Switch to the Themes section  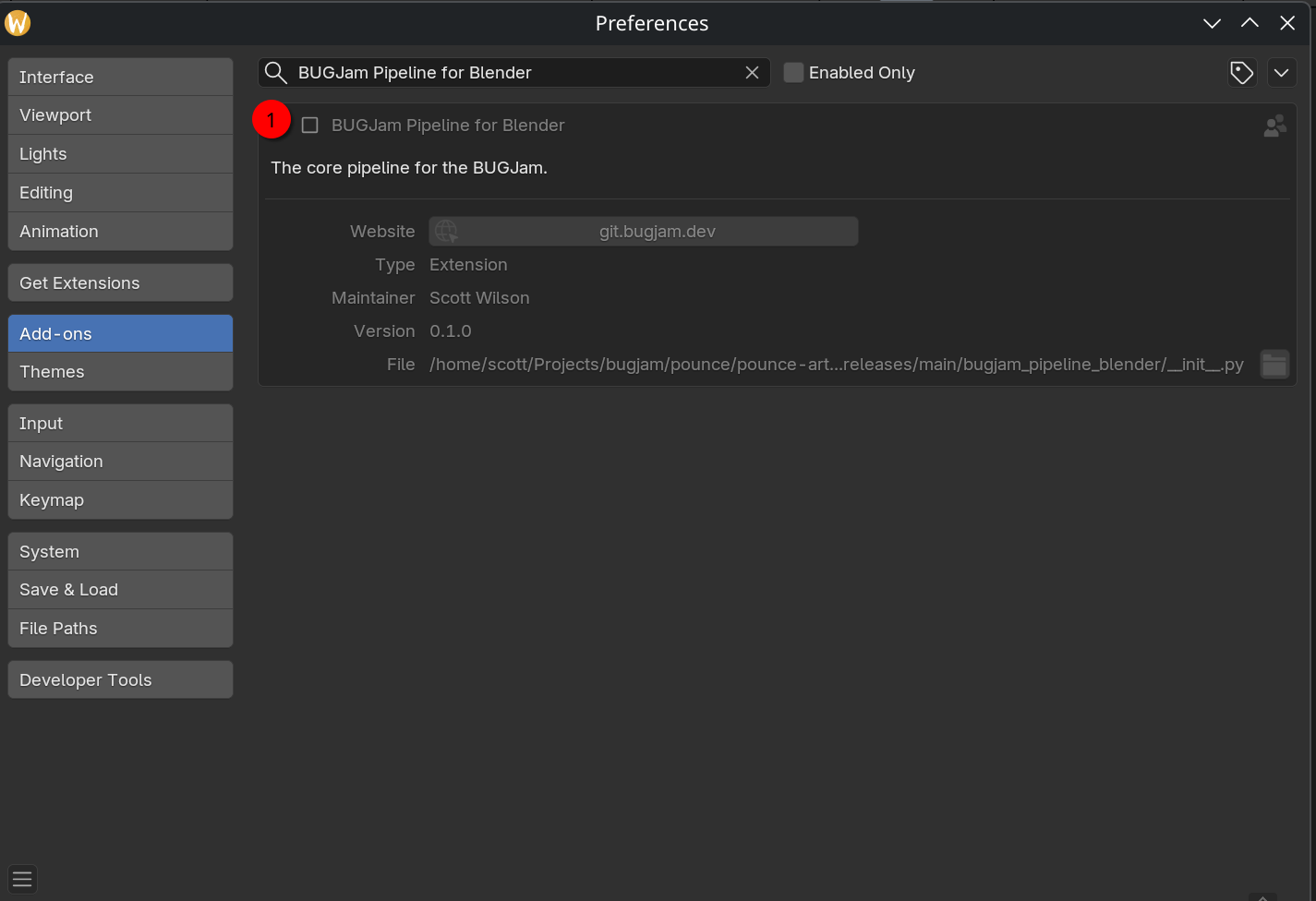tap(120, 372)
